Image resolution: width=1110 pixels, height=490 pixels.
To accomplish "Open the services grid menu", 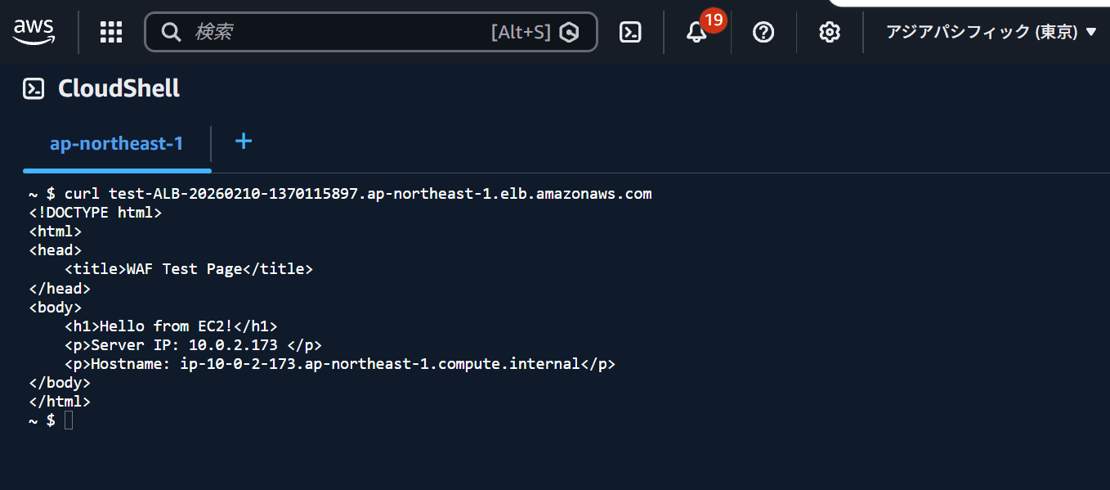I will pyautogui.click(x=111, y=32).
